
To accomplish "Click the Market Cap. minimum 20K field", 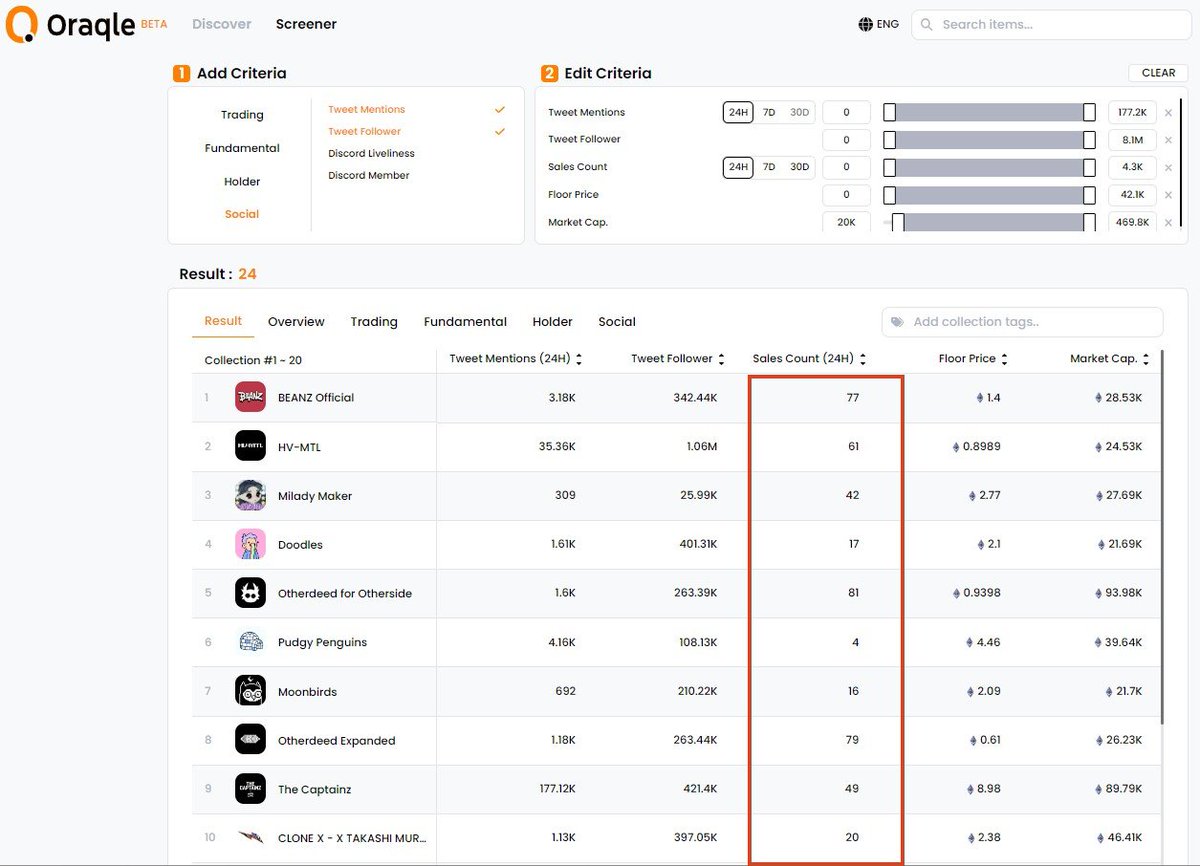I will click(x=846, y=222).
